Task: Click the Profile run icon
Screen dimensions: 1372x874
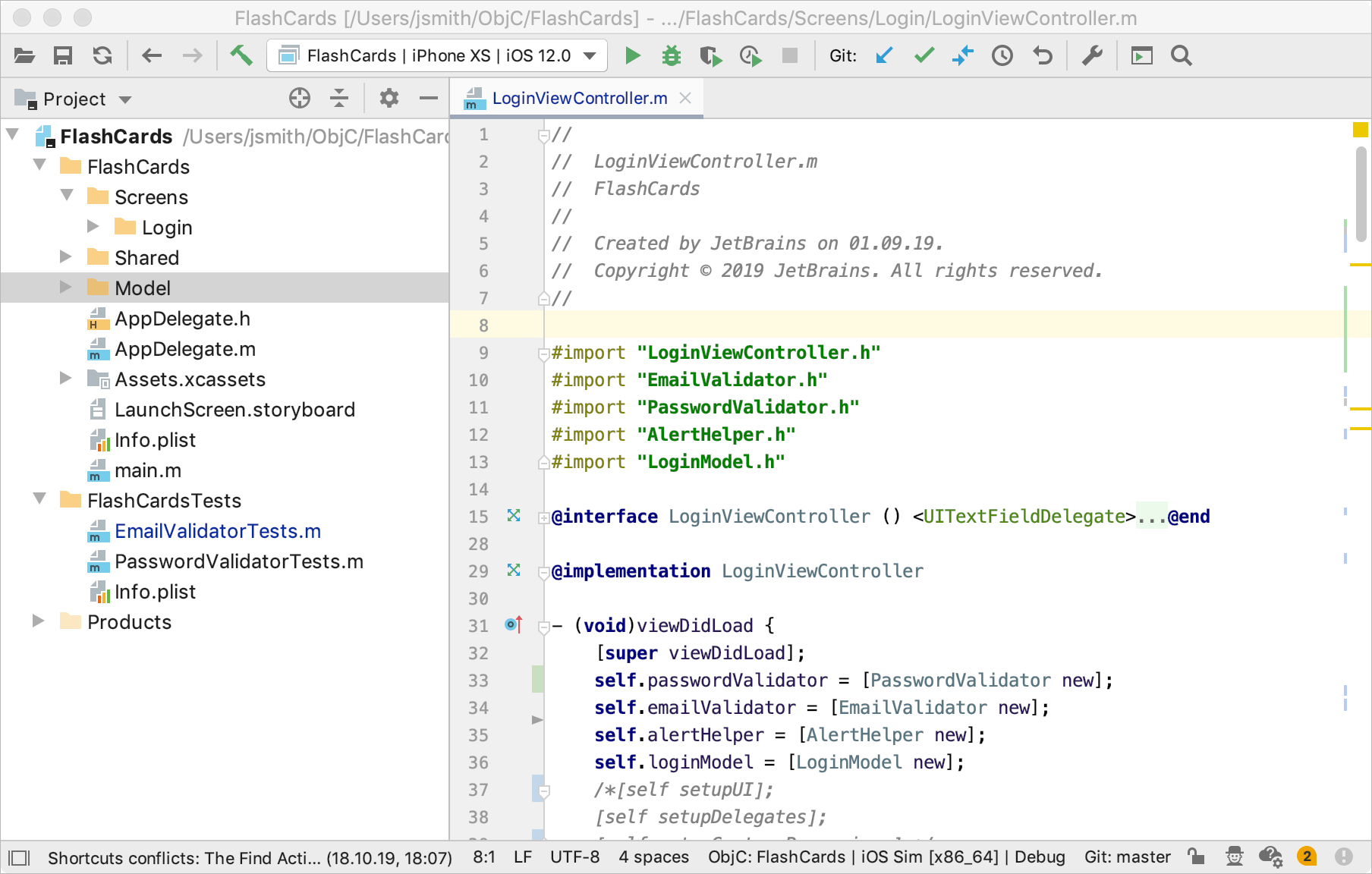Action: [751, 55]
